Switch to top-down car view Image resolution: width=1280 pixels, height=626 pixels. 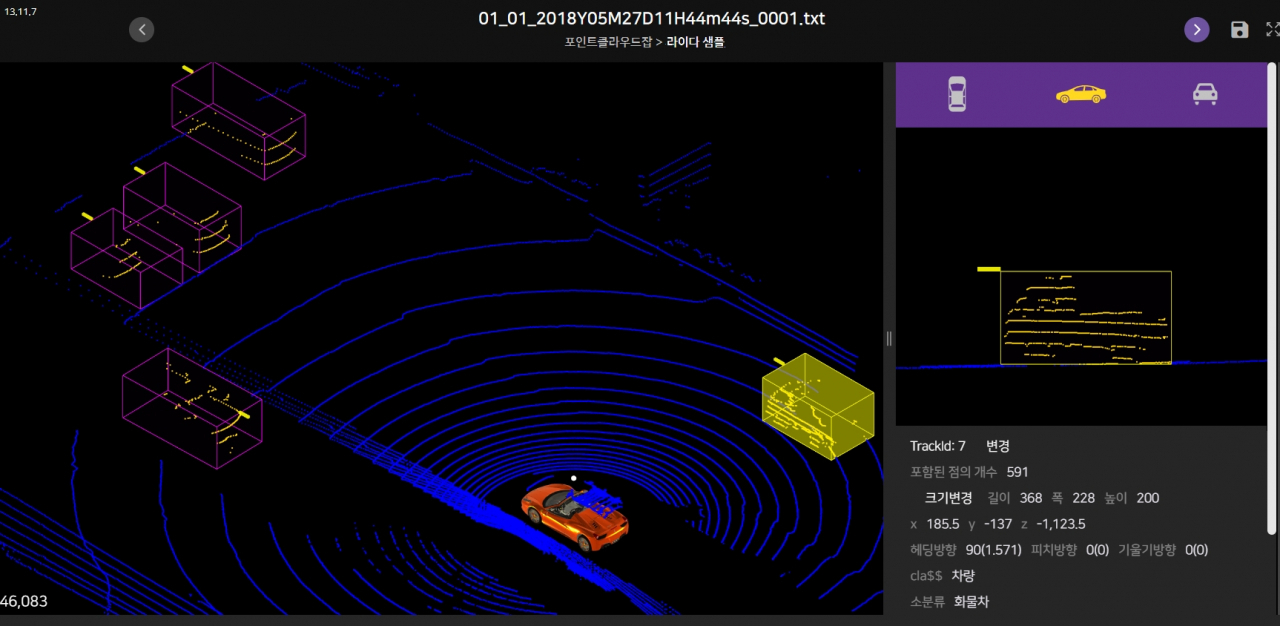[957, 94]
